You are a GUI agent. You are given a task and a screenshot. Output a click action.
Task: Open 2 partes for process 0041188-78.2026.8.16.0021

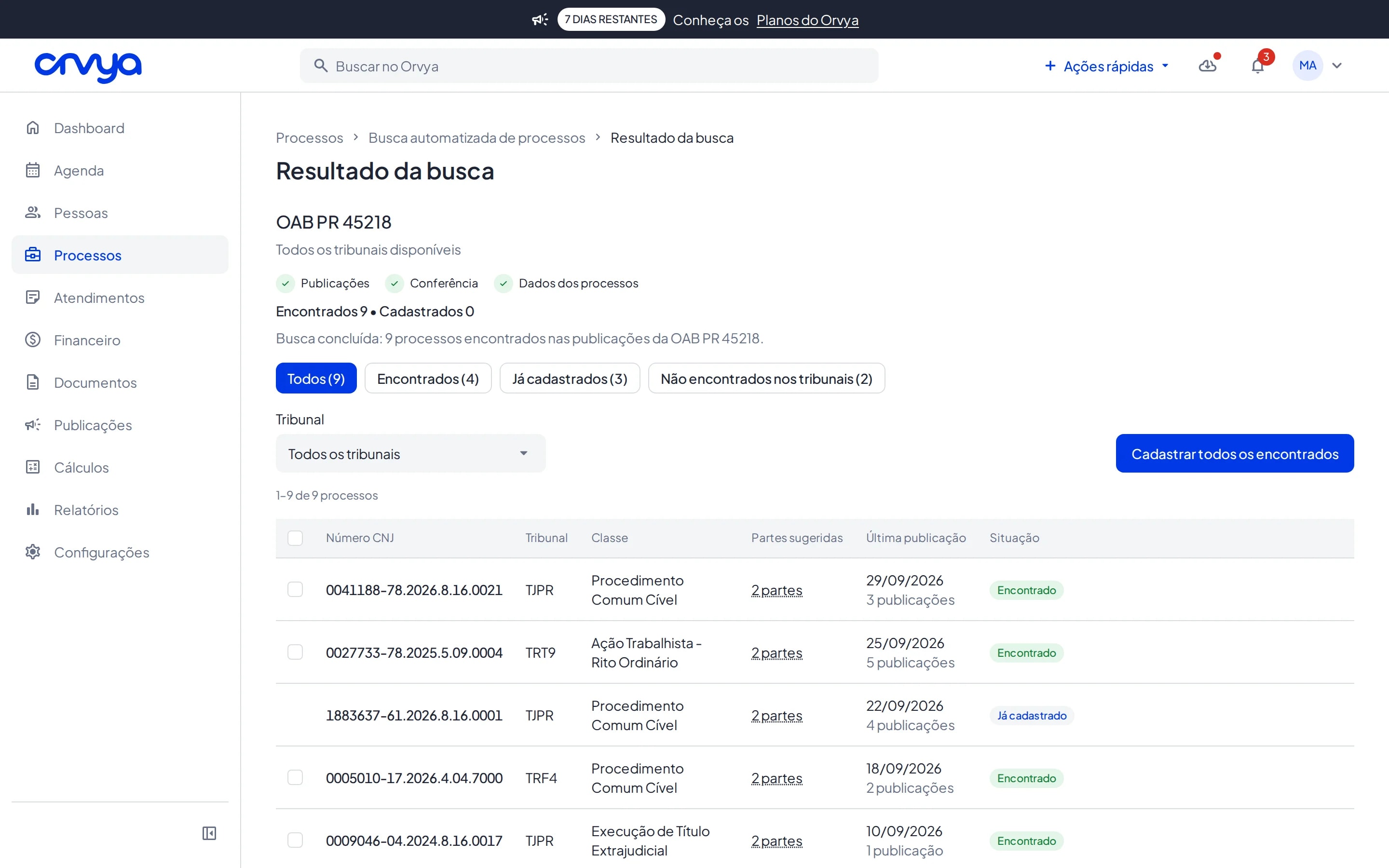coord(776,590)
